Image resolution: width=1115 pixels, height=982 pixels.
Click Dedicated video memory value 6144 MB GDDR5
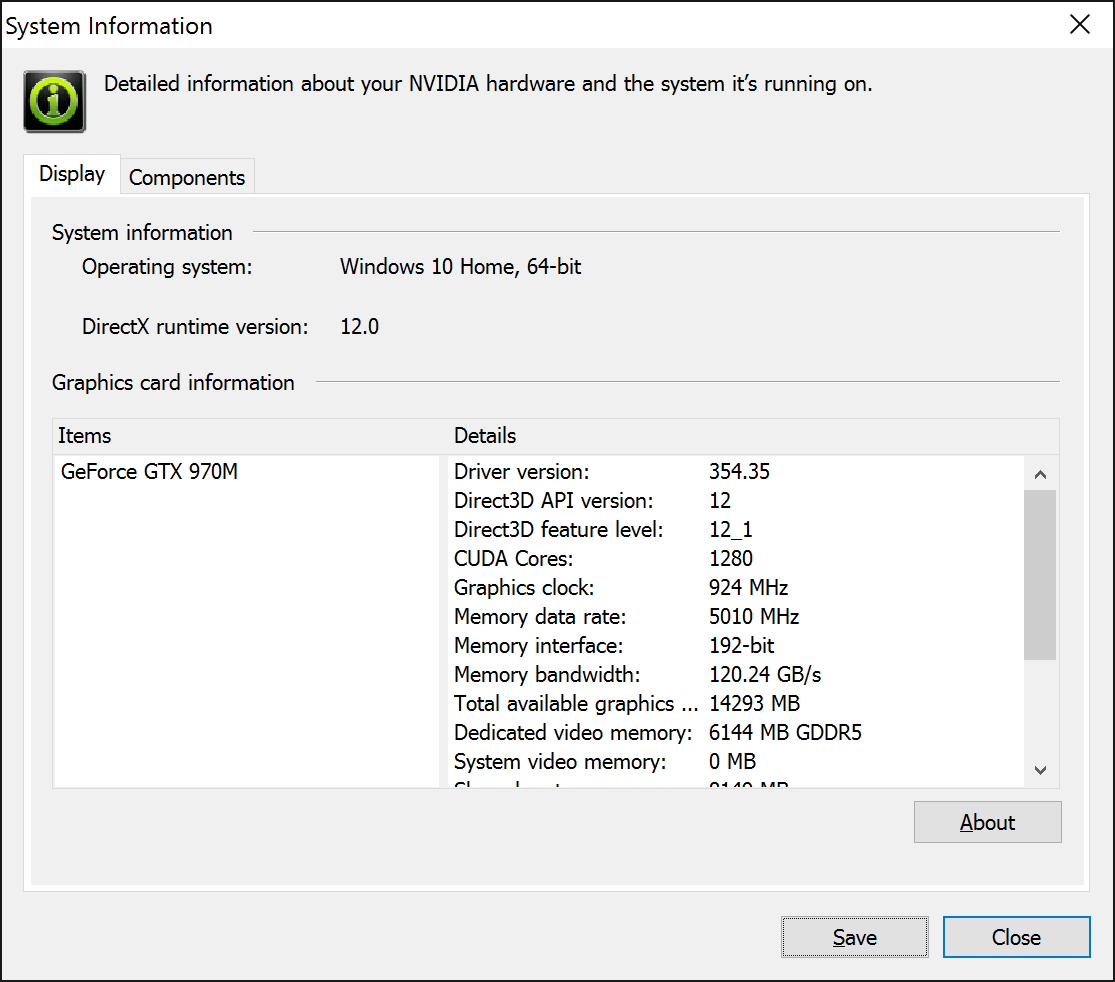tap(785, 732)
